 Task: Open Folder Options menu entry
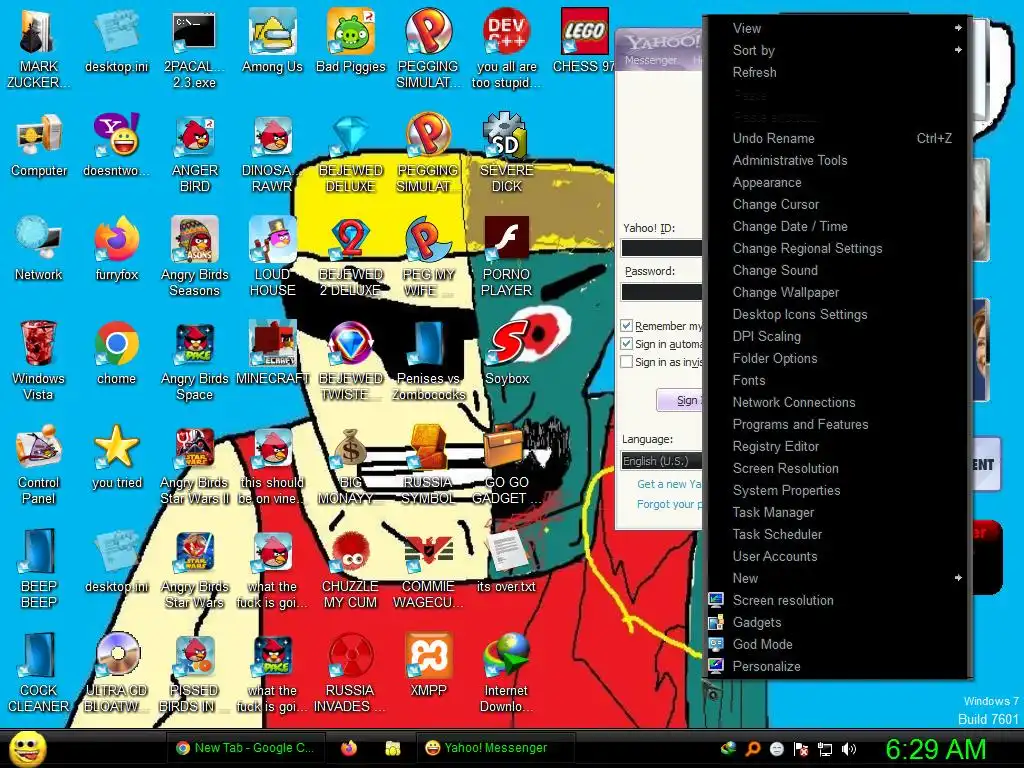[x=839, y=359]
